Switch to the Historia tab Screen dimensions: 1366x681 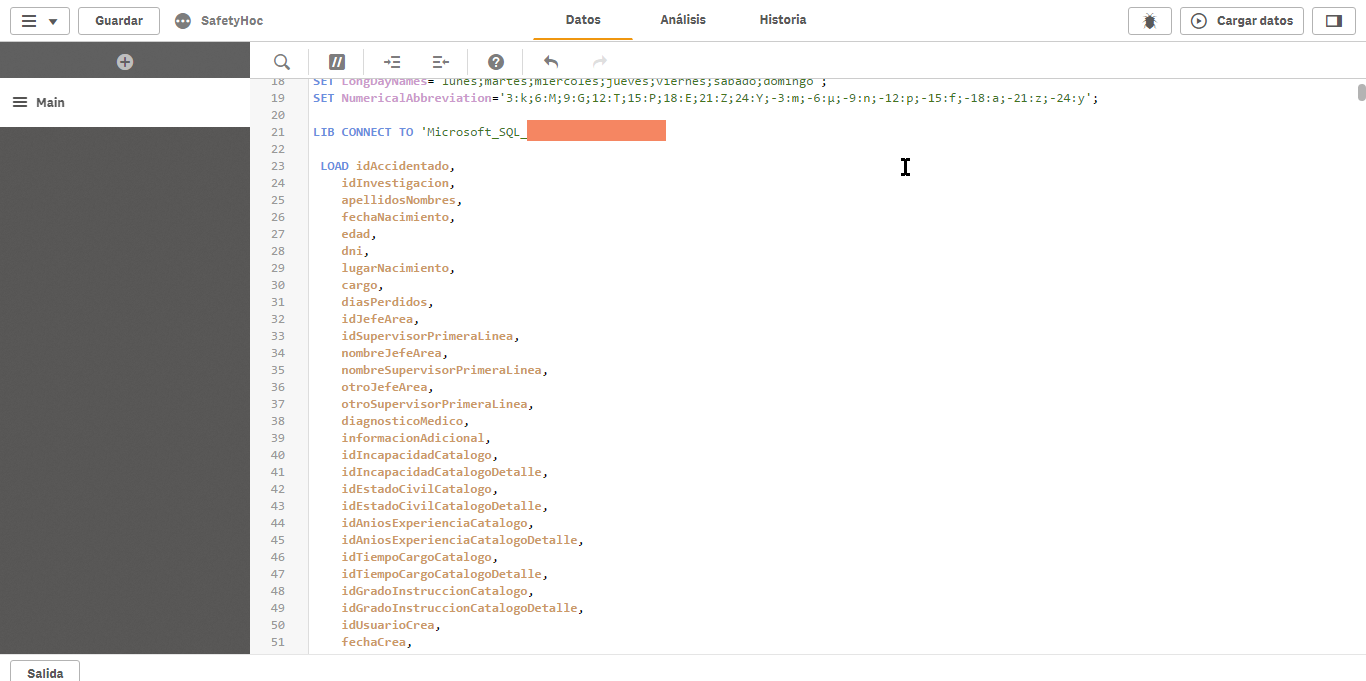click(782, 20)
